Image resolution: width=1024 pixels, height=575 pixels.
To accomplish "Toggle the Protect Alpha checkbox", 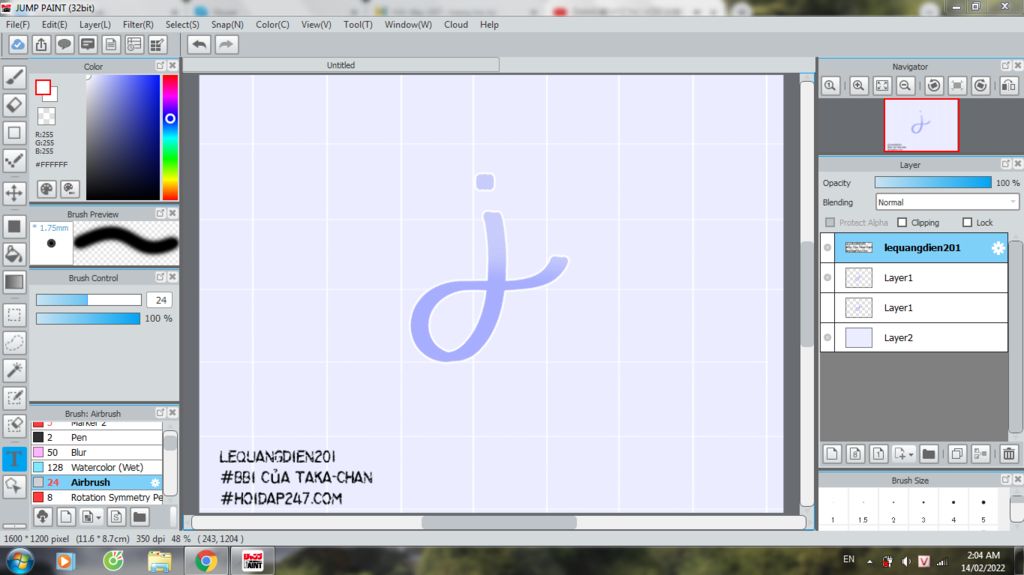I will pos(830,222).
